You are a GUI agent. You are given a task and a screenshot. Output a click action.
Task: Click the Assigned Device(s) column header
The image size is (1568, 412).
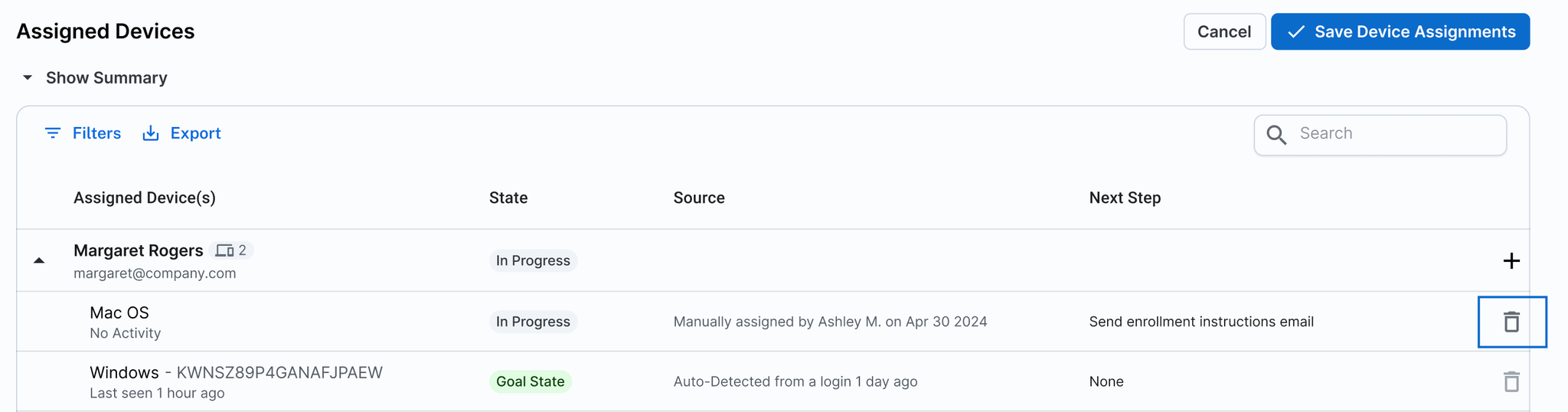(x=145, y=198)
